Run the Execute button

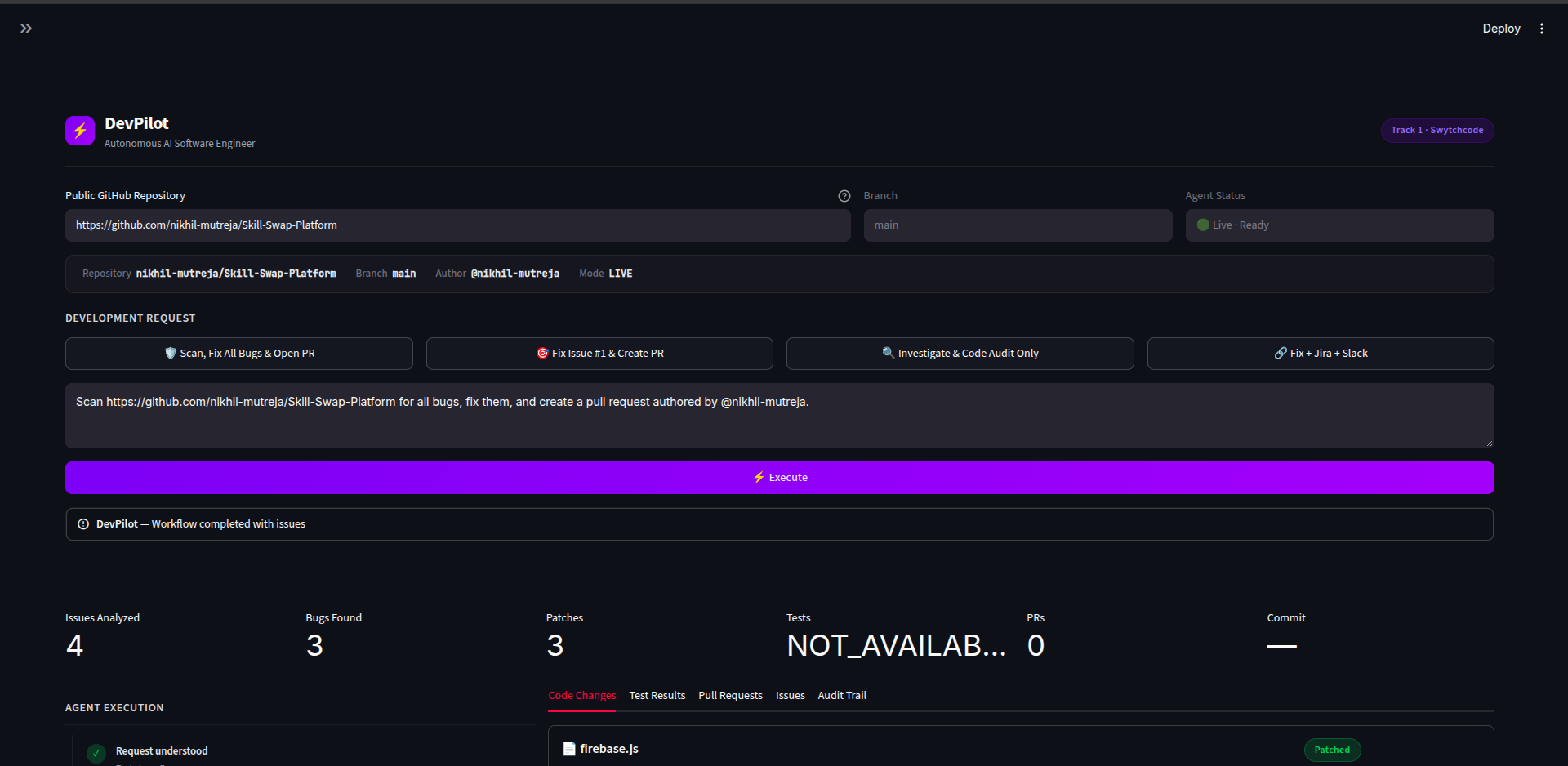(780, 478)
